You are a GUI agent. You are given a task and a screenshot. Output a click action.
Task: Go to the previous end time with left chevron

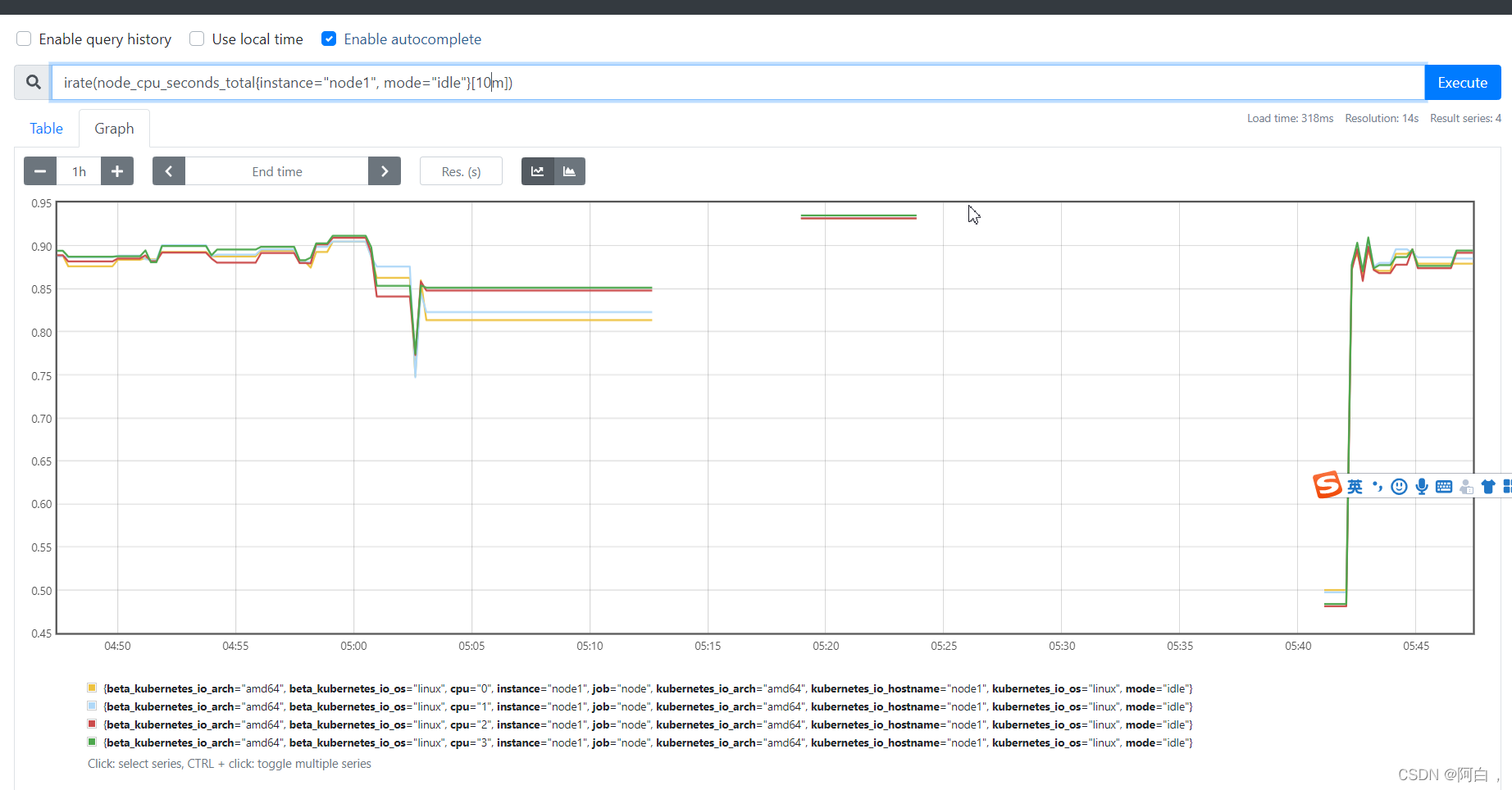[169, 171]
